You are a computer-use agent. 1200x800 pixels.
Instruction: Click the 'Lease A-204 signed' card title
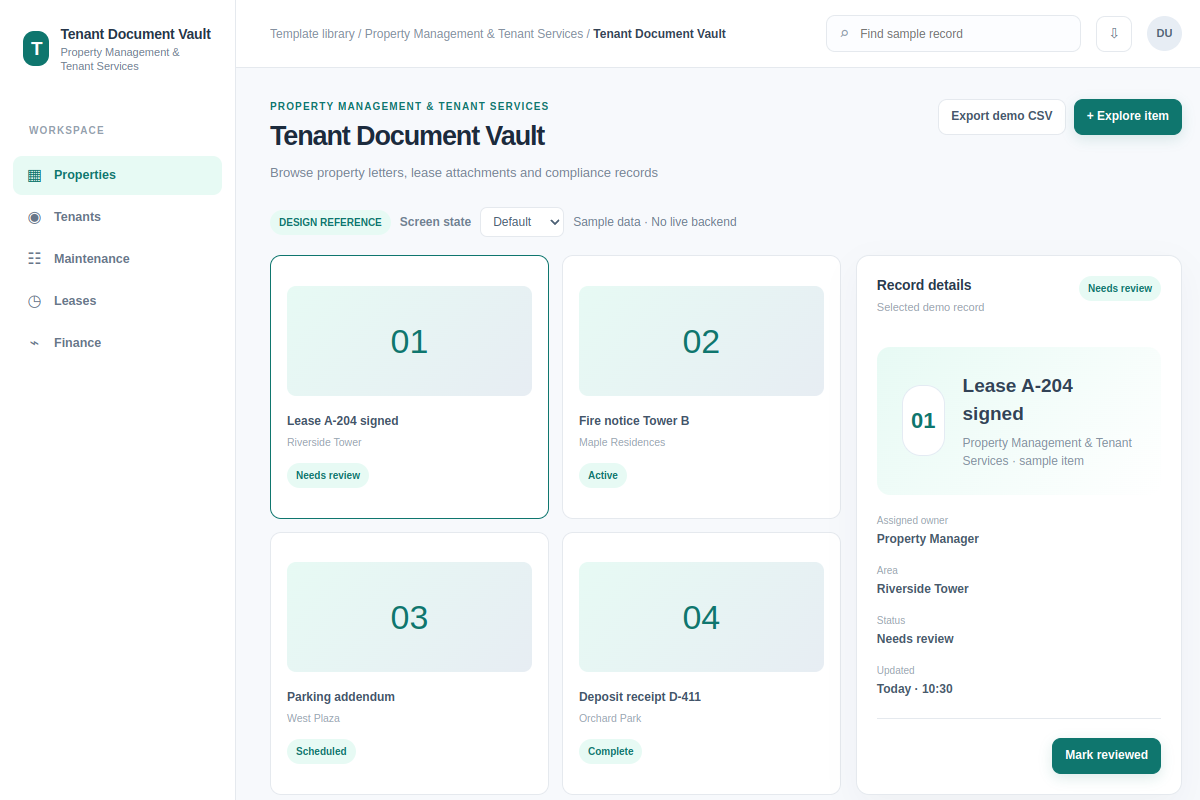343,421
